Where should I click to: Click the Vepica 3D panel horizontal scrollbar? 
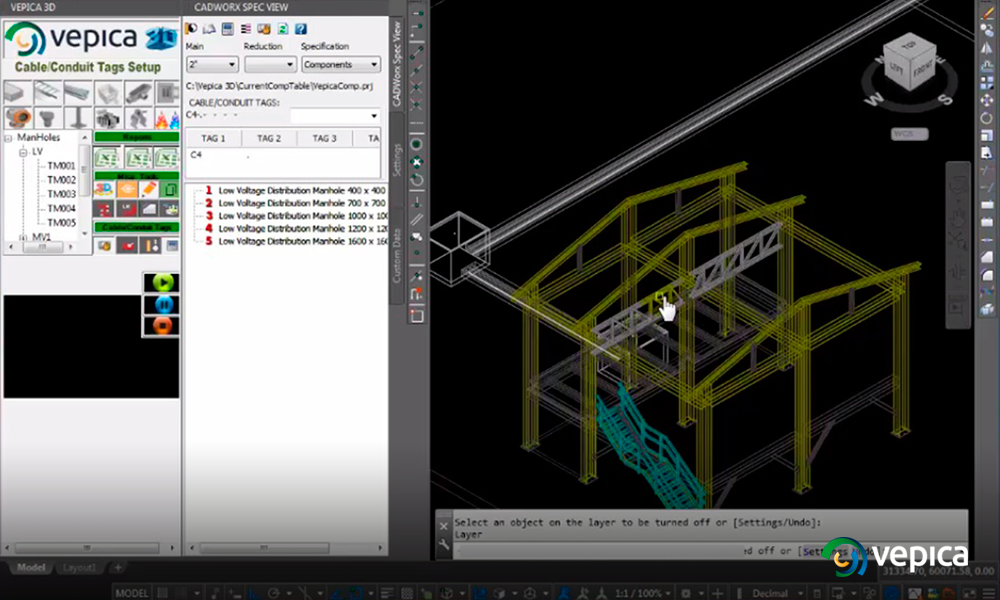pos(90,548)
